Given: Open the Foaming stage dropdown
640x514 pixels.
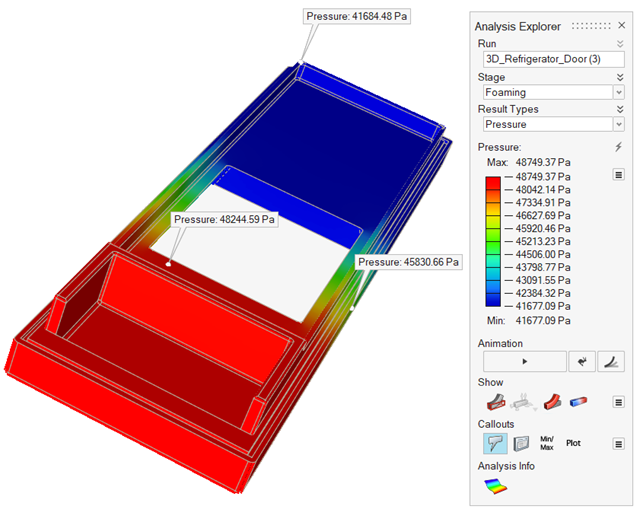Looking at the screenshot, I should click(x=619, y=92).
